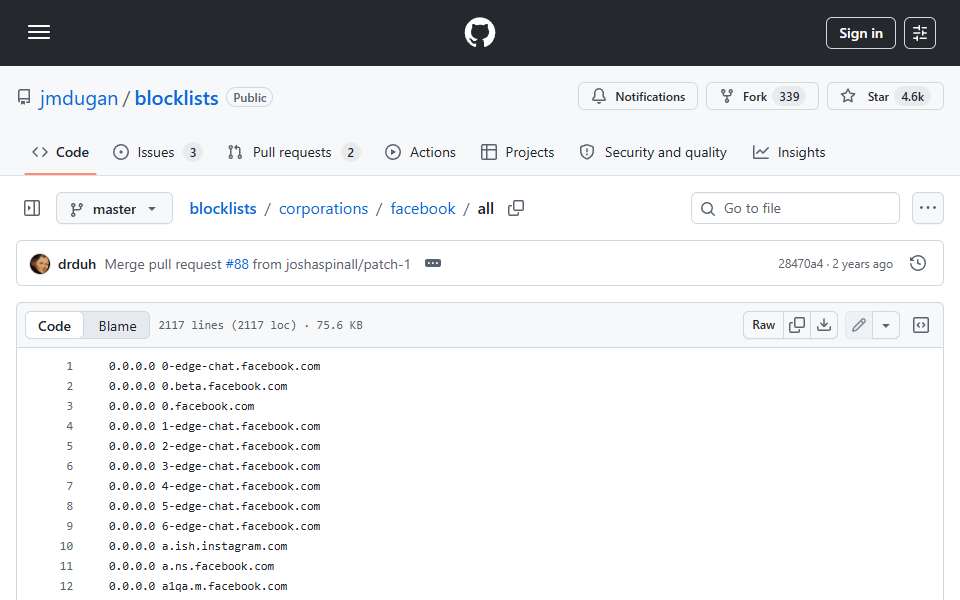
Task: Open the master branch dropdown
Action: tap(114, 209)
